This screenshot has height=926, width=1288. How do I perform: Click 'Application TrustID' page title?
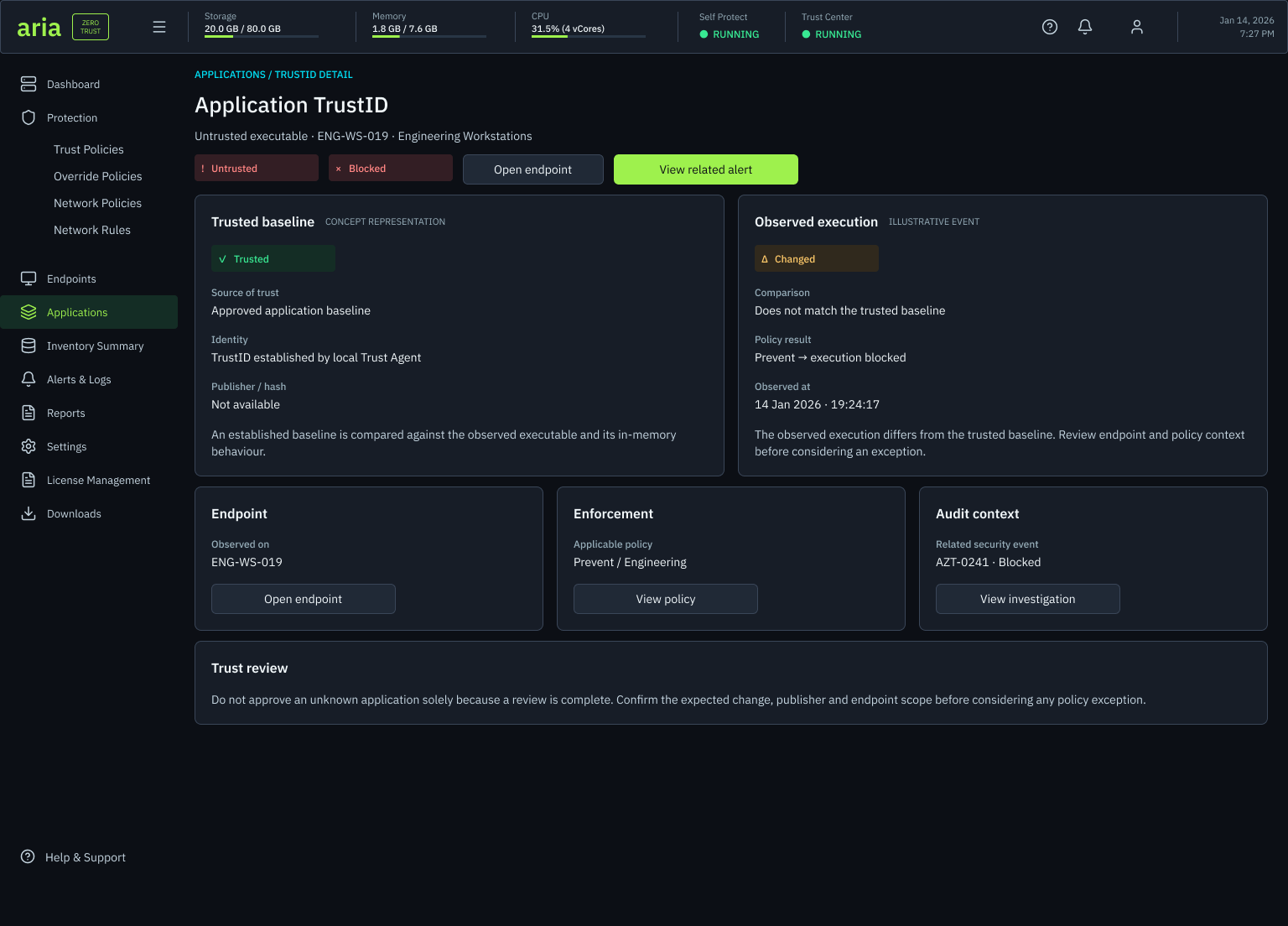click(291, 105)
